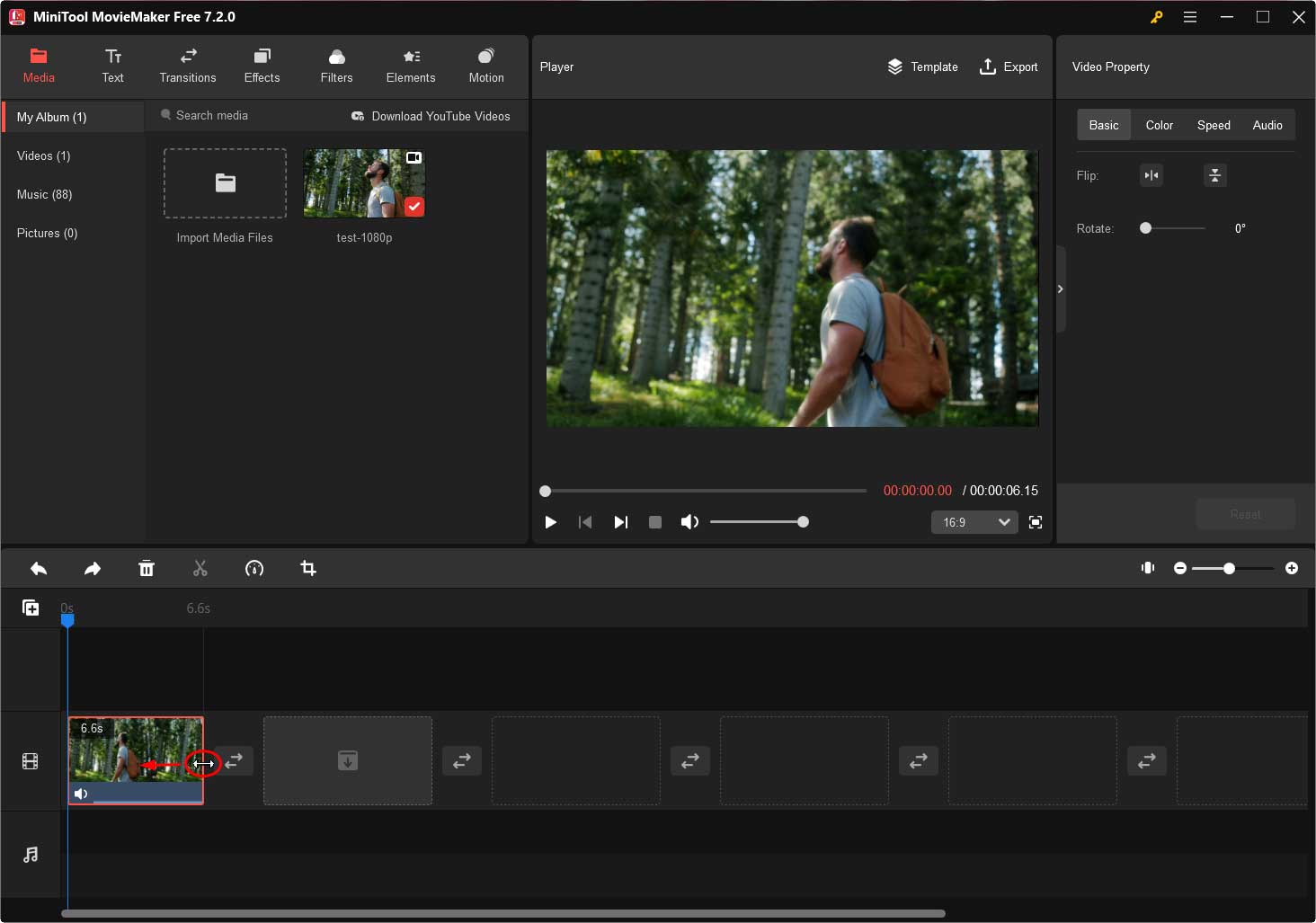Switch to the Basic property tab
Image resolution: width=1316 pixels, height=923 pixels.
pyautogui.click(x=1104, y=125)
